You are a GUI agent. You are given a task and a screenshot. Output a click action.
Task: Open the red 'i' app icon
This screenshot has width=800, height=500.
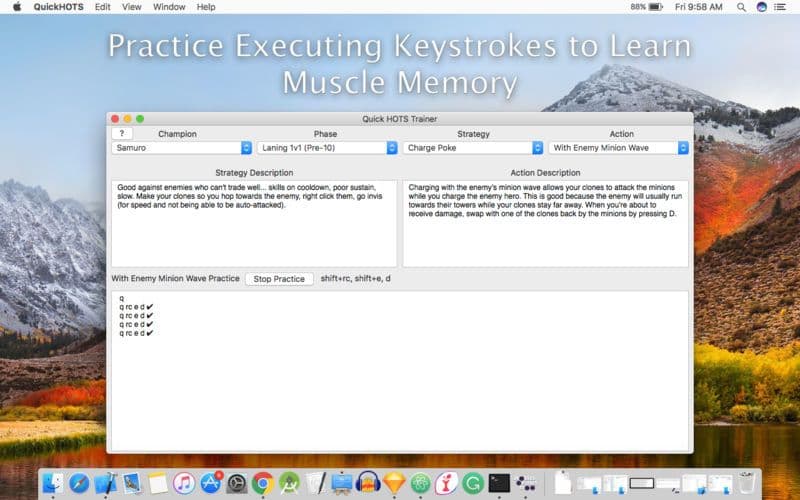(447, 483)
